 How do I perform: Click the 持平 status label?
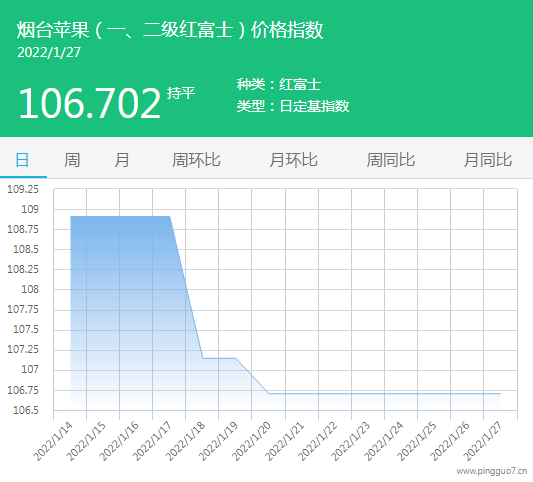(x=181, y=93)
